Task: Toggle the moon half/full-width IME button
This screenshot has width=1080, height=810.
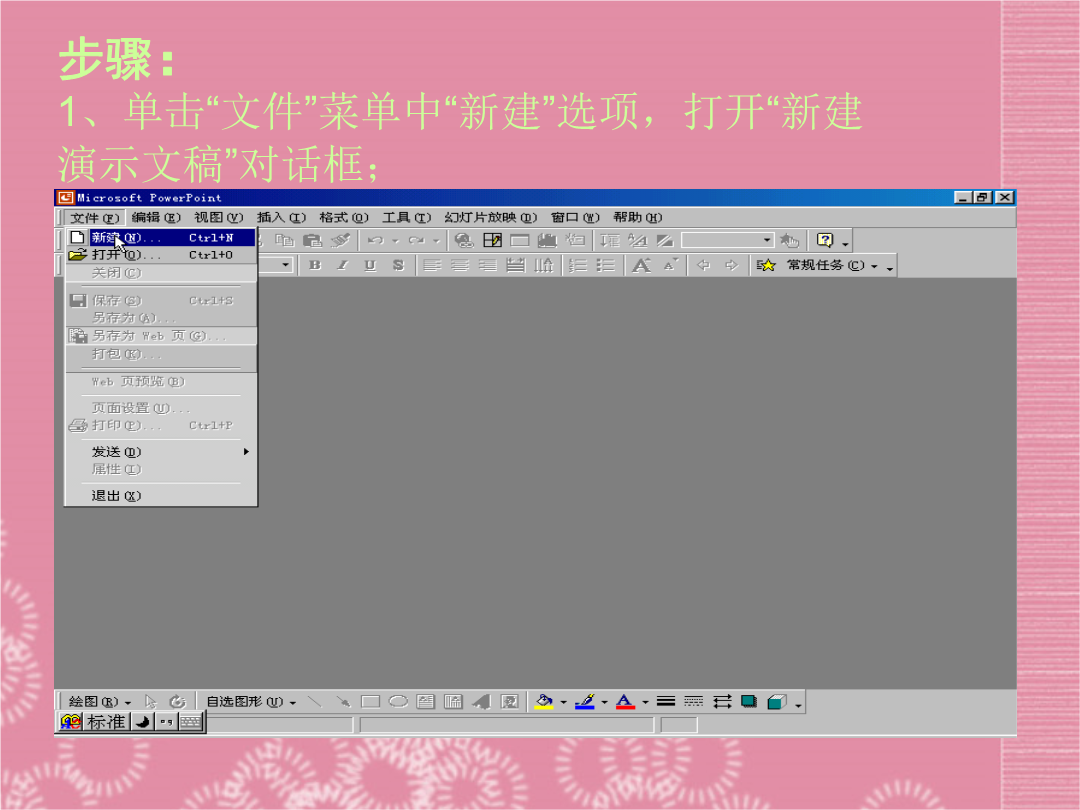Action: pyautogui.click(x=143, y=722)
